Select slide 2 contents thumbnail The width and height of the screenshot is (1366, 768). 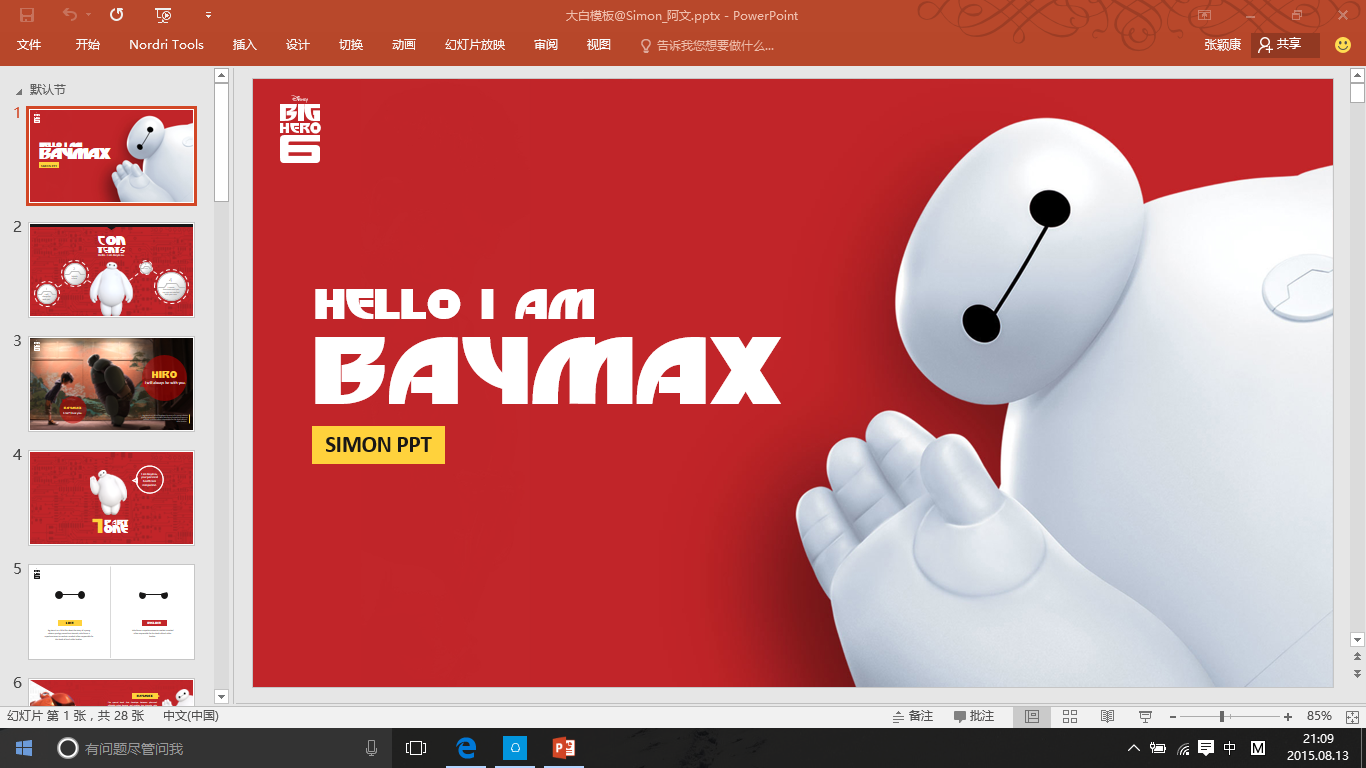pos(112,270)
